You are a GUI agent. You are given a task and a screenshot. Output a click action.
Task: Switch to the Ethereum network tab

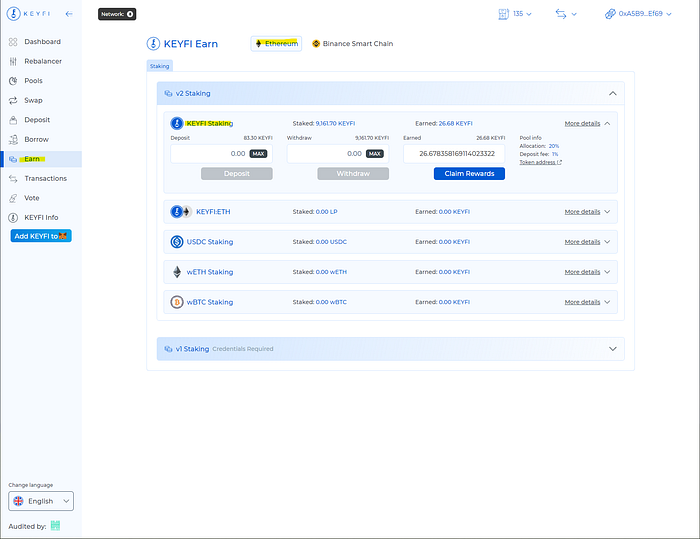click(276, 43)
